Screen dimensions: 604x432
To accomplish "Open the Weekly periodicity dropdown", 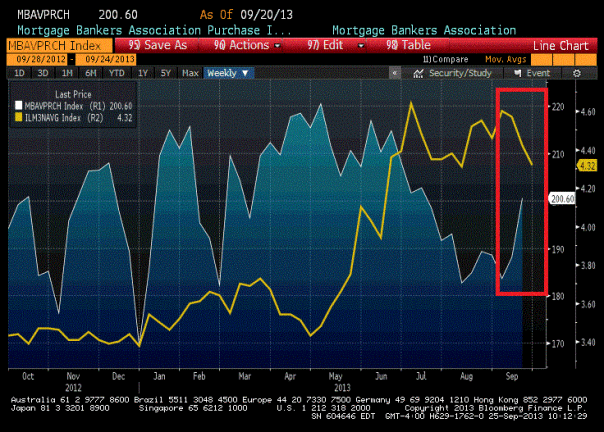I will 228,73.
